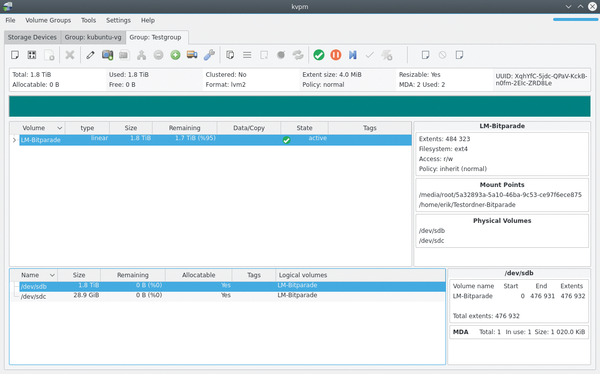The width and height of the screenshot is (600, 374).
Task: Click the blue monitor-with-plus toolbar icon
Action: click(x=108, y=55)
